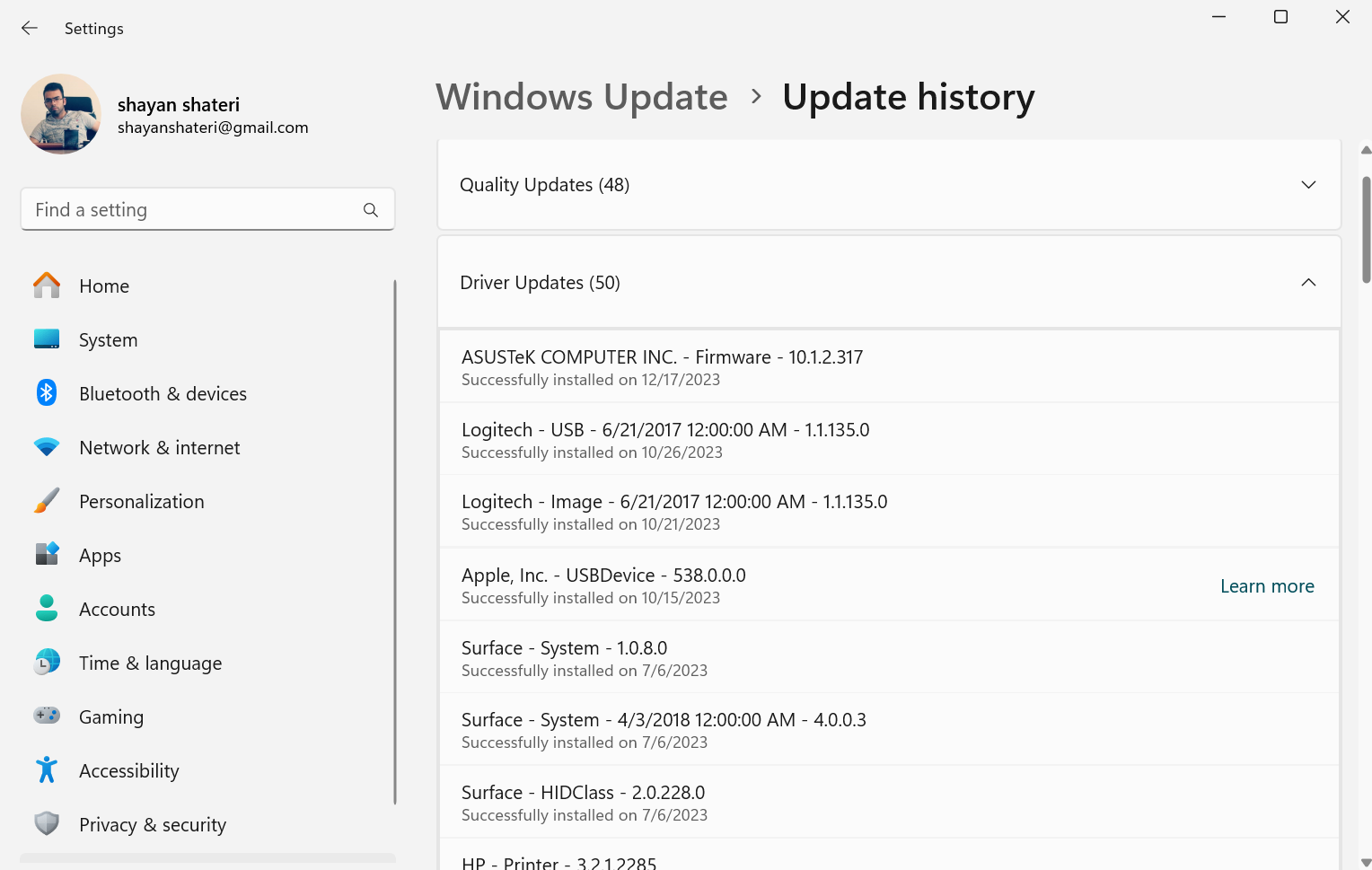Screen dimensions: 1372x870
Task: Click the scrollbar up arrow
Action: [1366, 150]
